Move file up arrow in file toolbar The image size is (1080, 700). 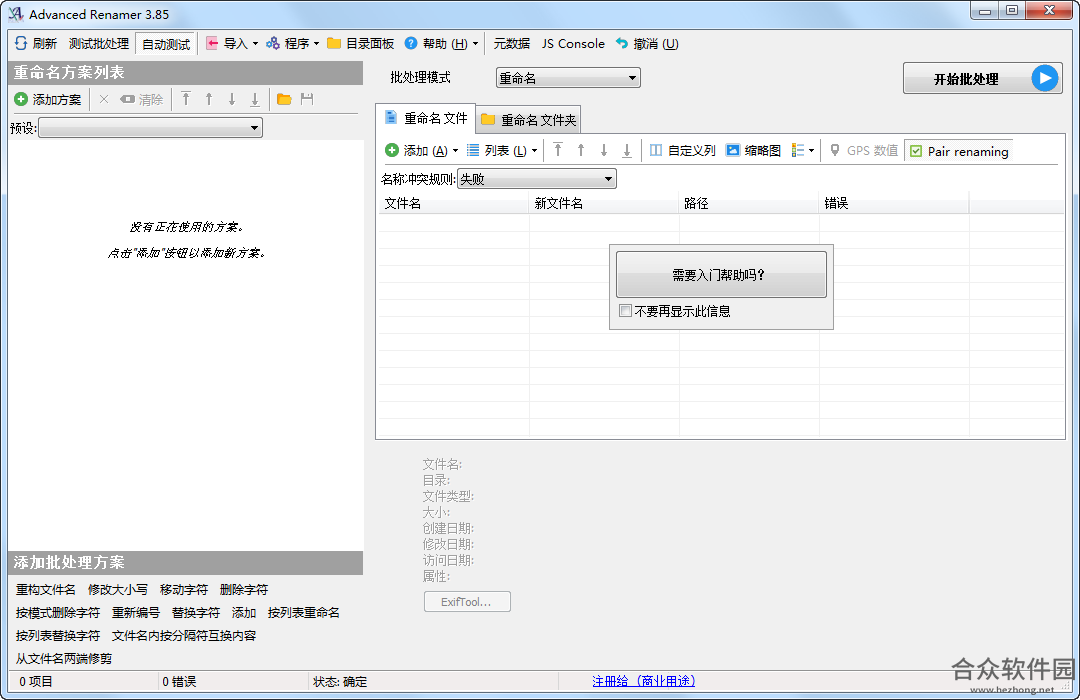(x=581, y=150)
